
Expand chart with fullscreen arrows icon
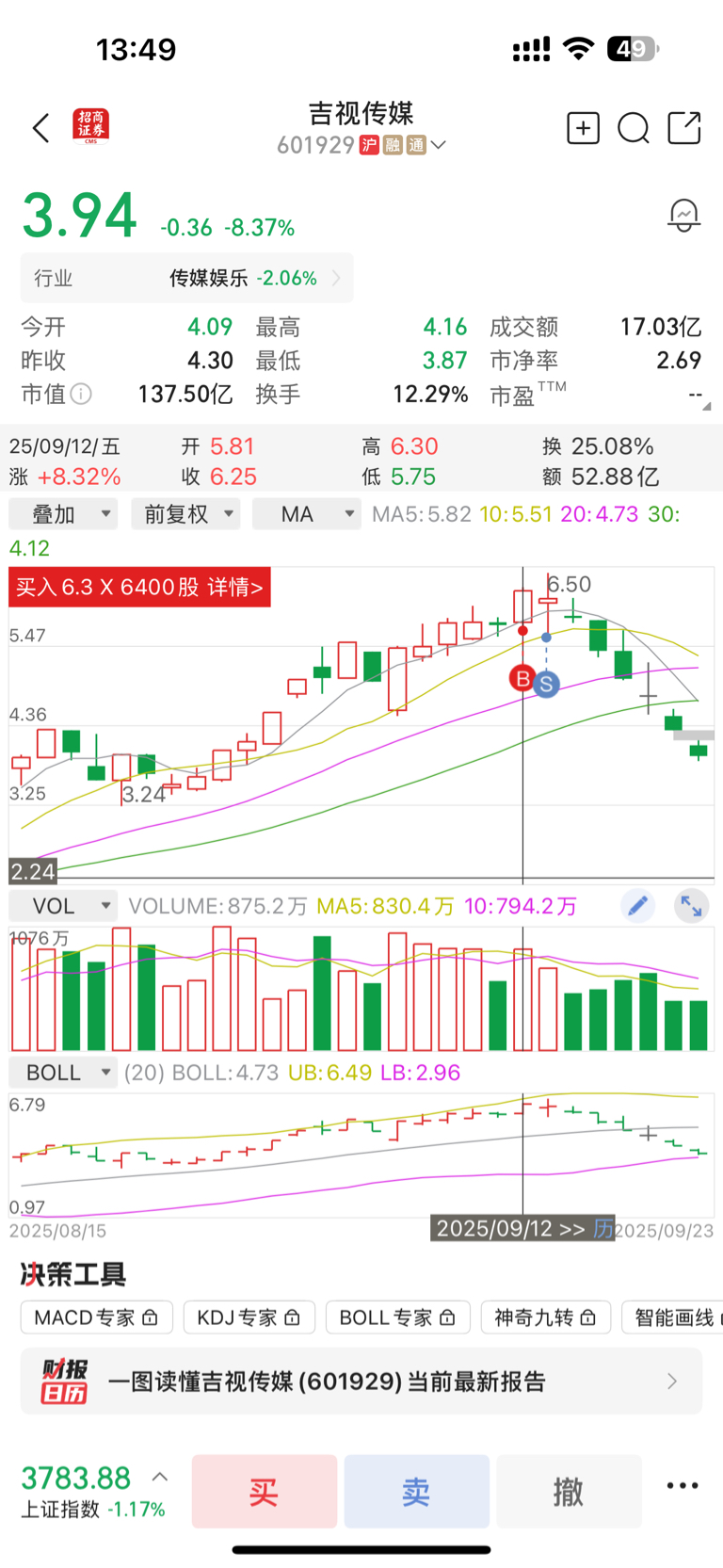pos(692,906)
